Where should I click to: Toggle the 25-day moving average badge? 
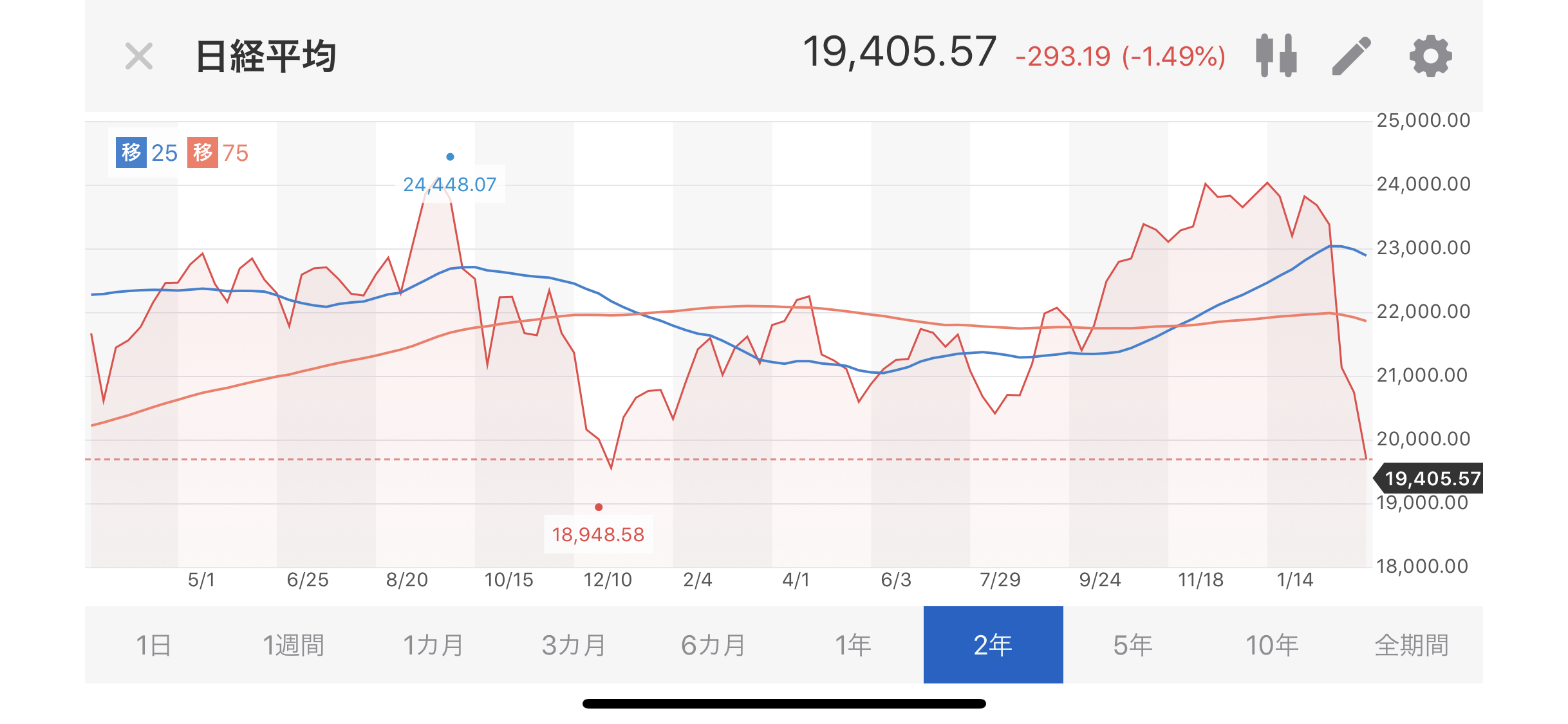coord(147,153)
